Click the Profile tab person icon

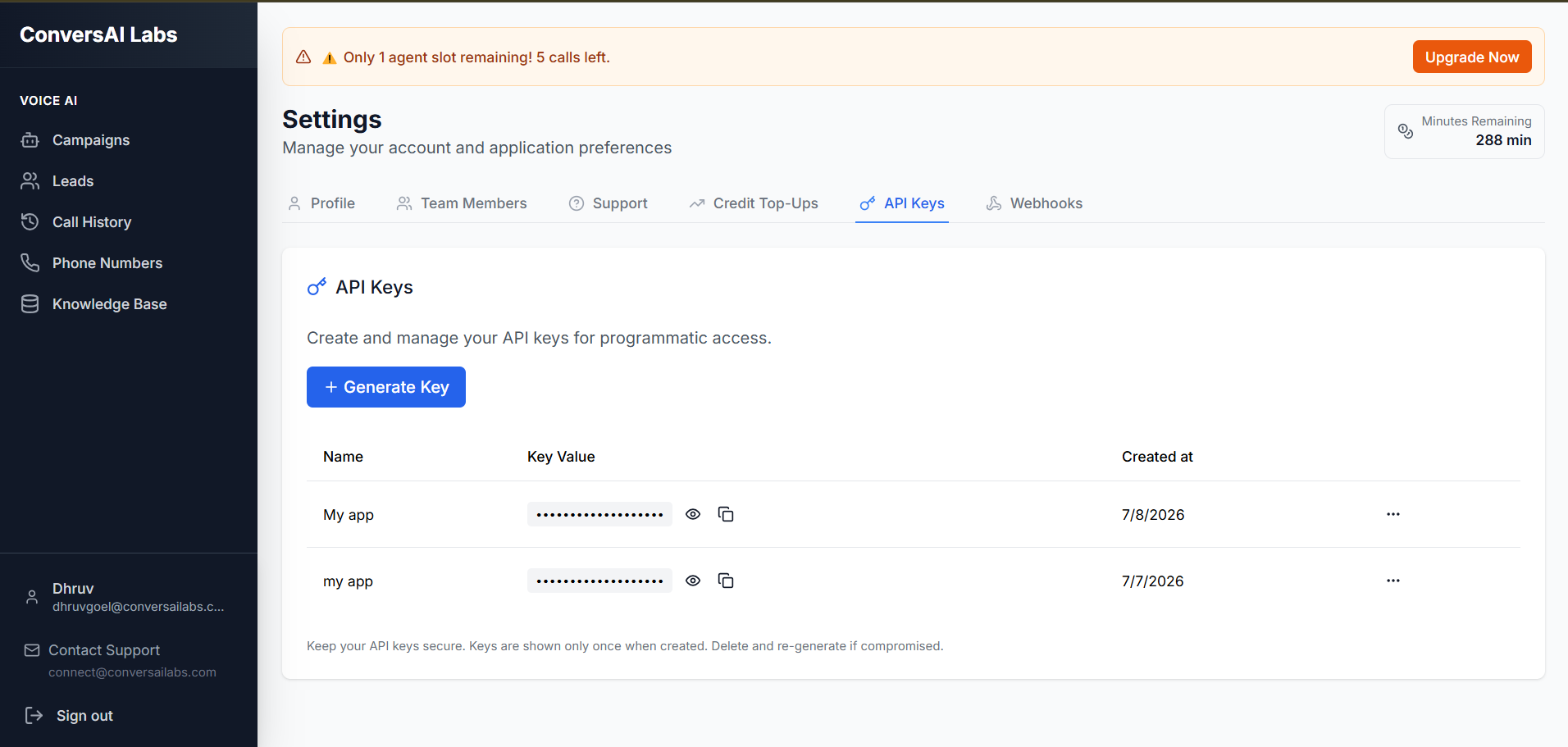click(x=294, y=203)
